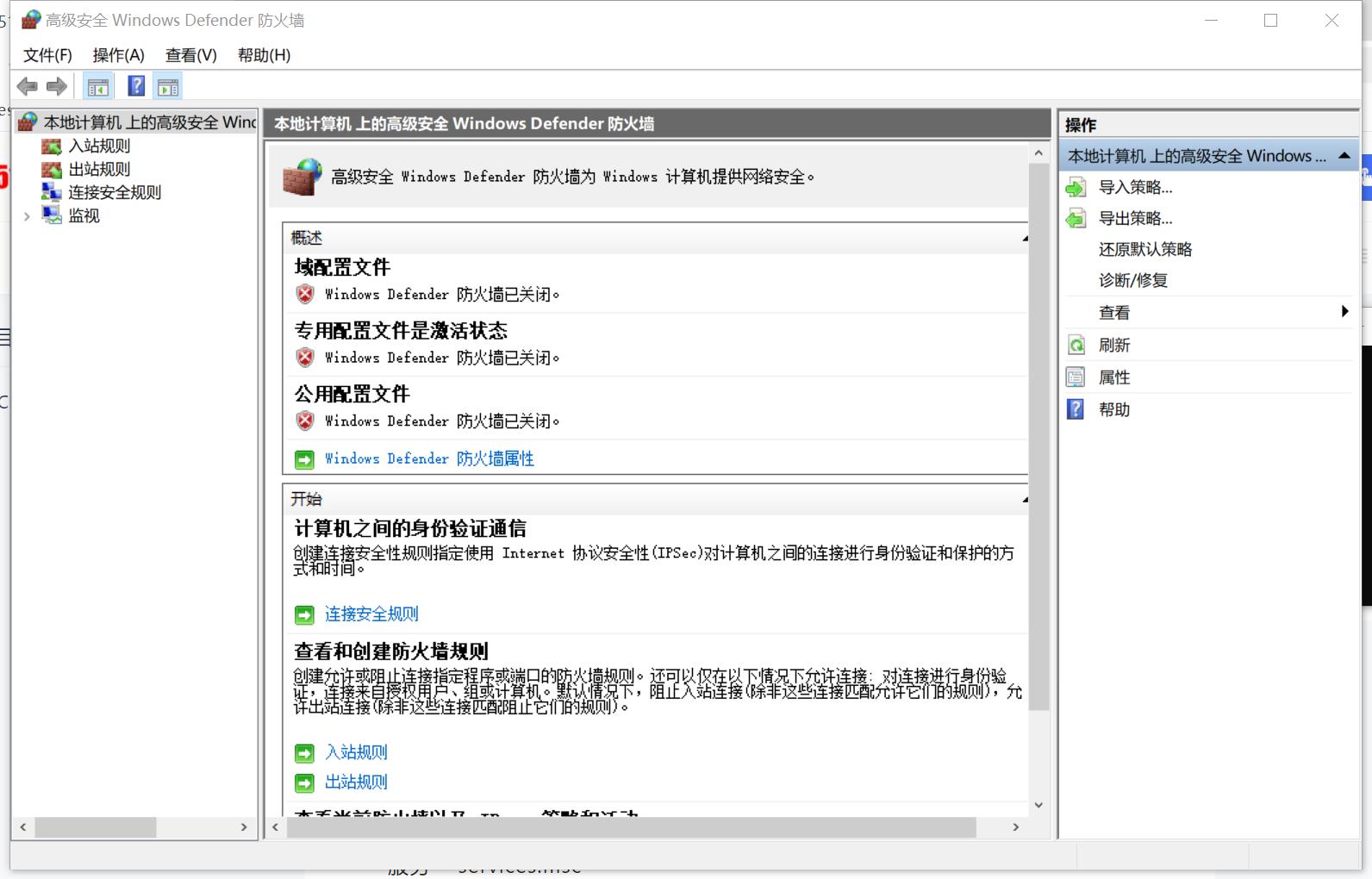Click the center pane scroll up arrow
1372x879 pixels.
[x=1038, y=153]
